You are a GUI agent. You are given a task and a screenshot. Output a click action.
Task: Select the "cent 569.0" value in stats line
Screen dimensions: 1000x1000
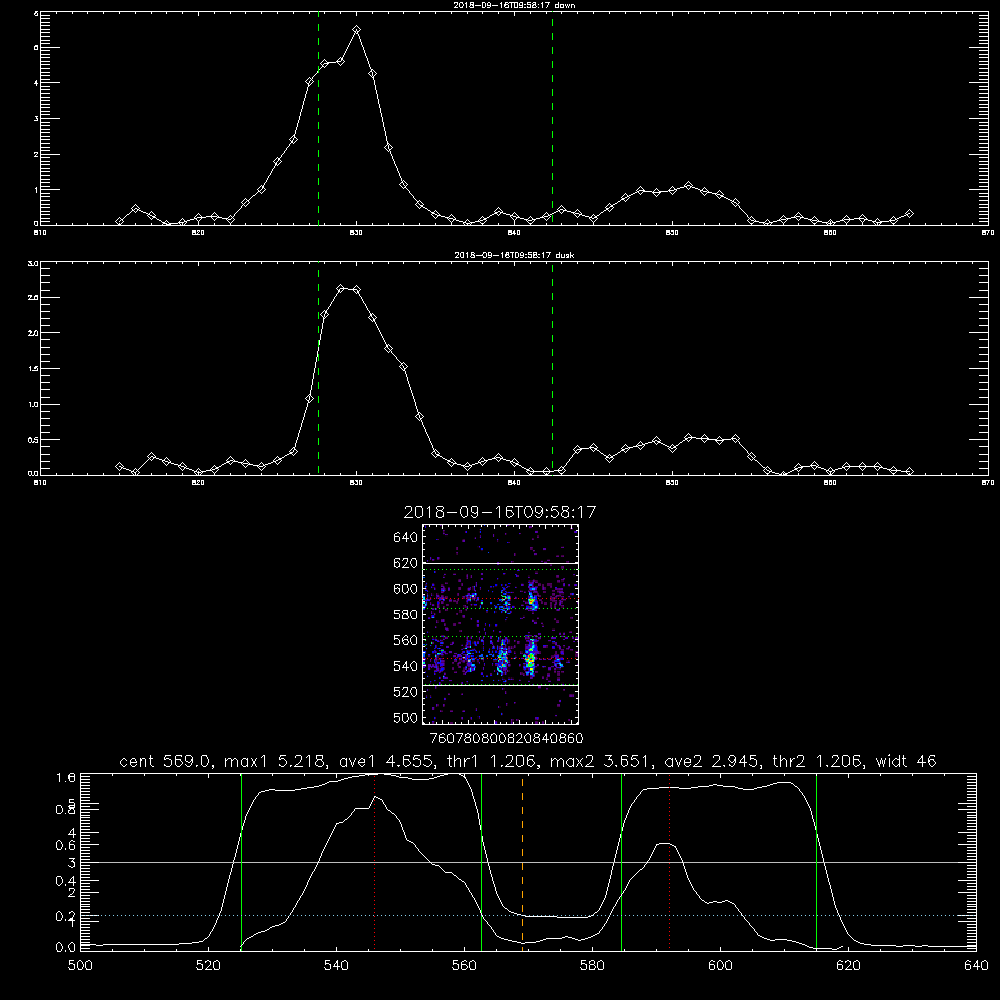165,761
